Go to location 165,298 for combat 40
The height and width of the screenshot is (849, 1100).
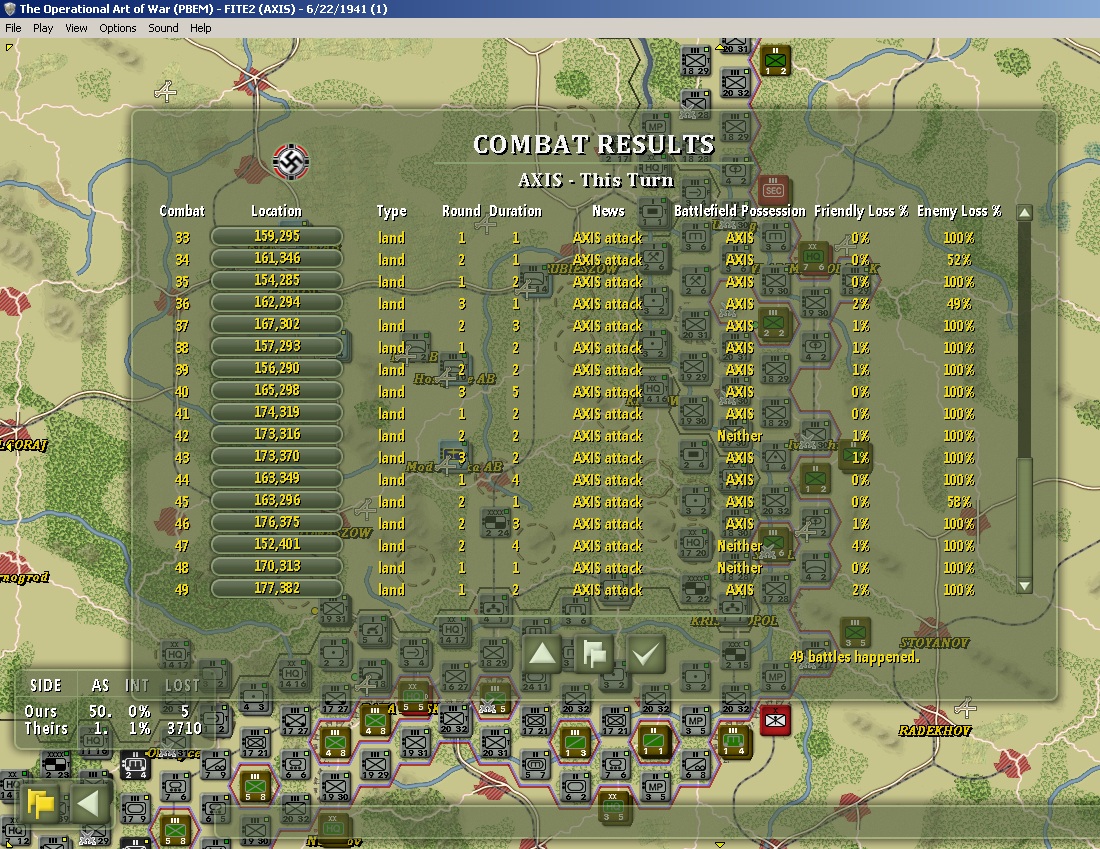(277, 390)
